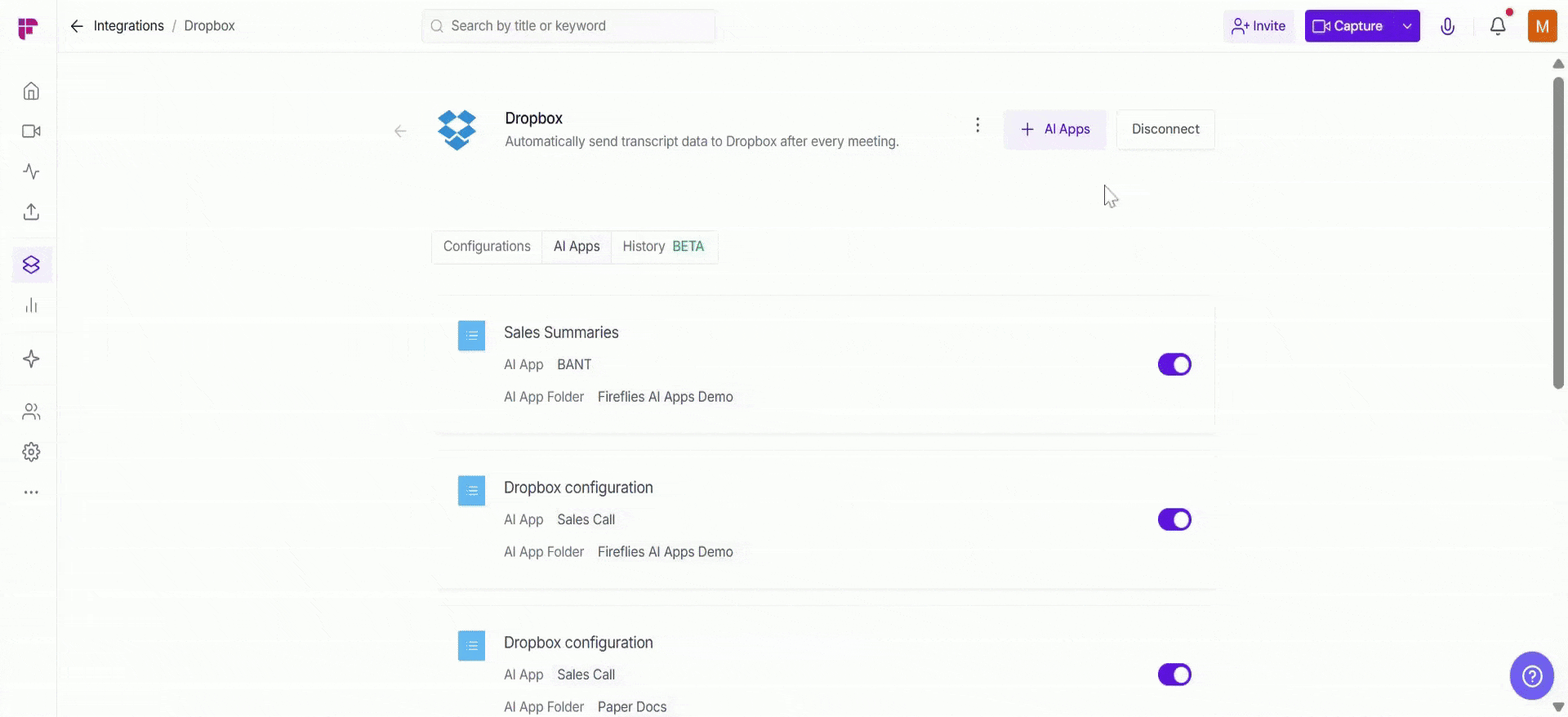Open the Dropbox three-dot options menu
1568x717 pixels.
[977, 125]
